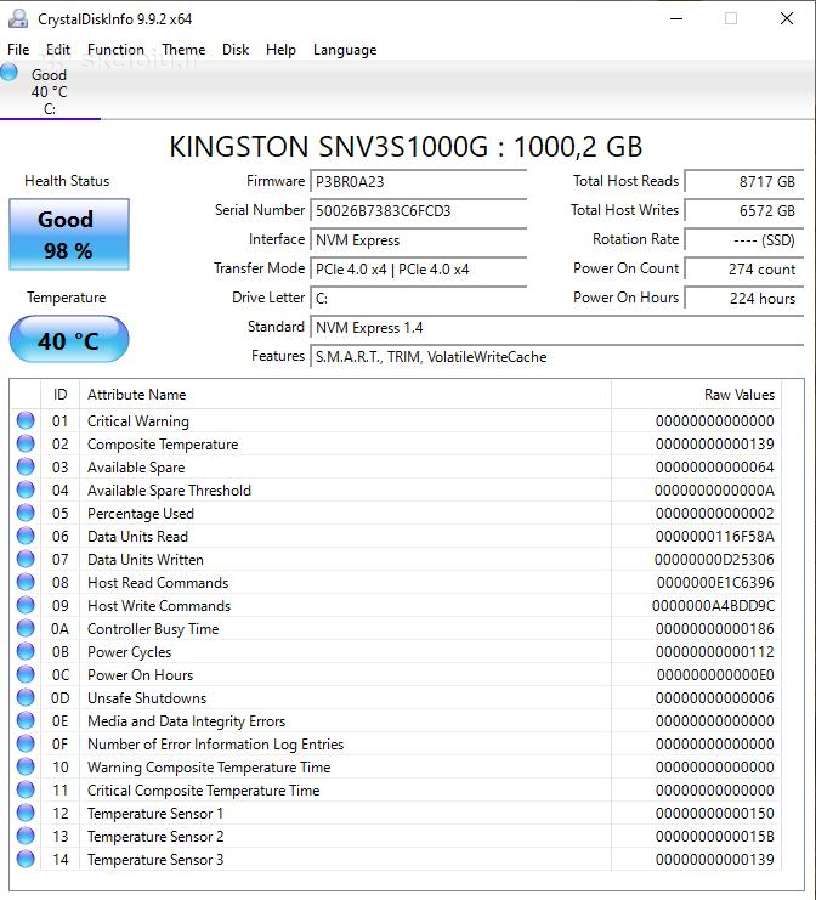Close the CrystalDiskInfo window

point(787,18)
